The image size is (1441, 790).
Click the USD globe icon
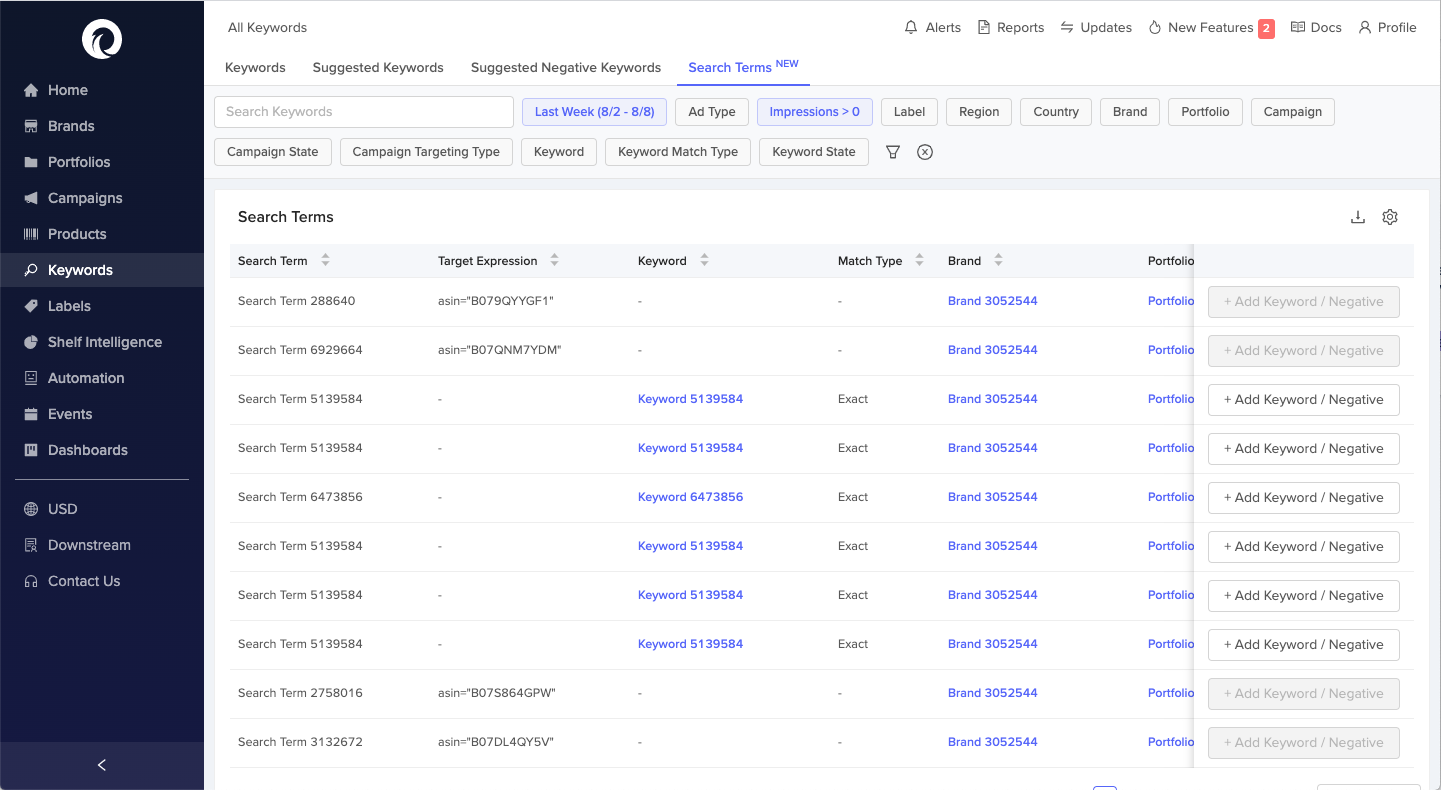coord(31,509)
